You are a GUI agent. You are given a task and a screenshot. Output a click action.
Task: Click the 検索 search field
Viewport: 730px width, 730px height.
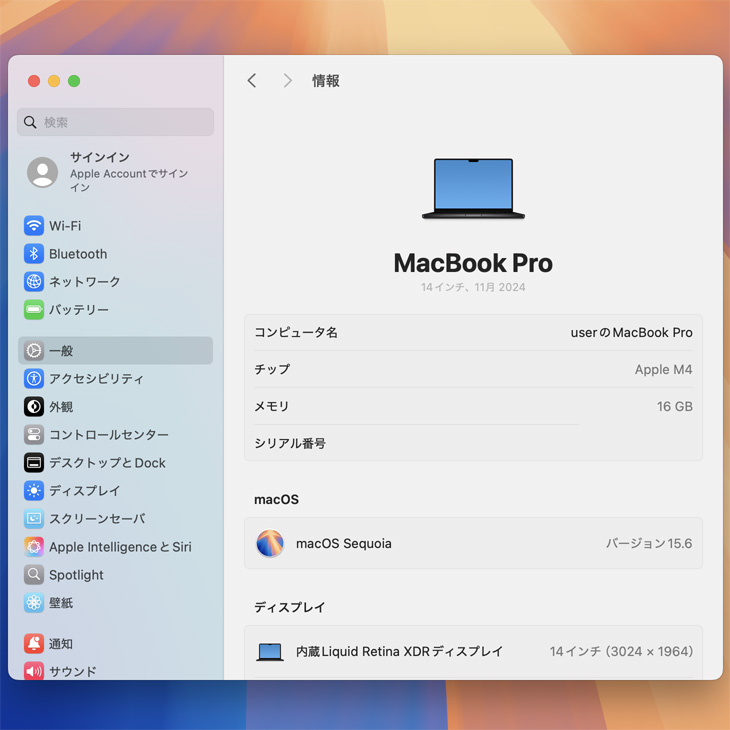click(115, 122)
